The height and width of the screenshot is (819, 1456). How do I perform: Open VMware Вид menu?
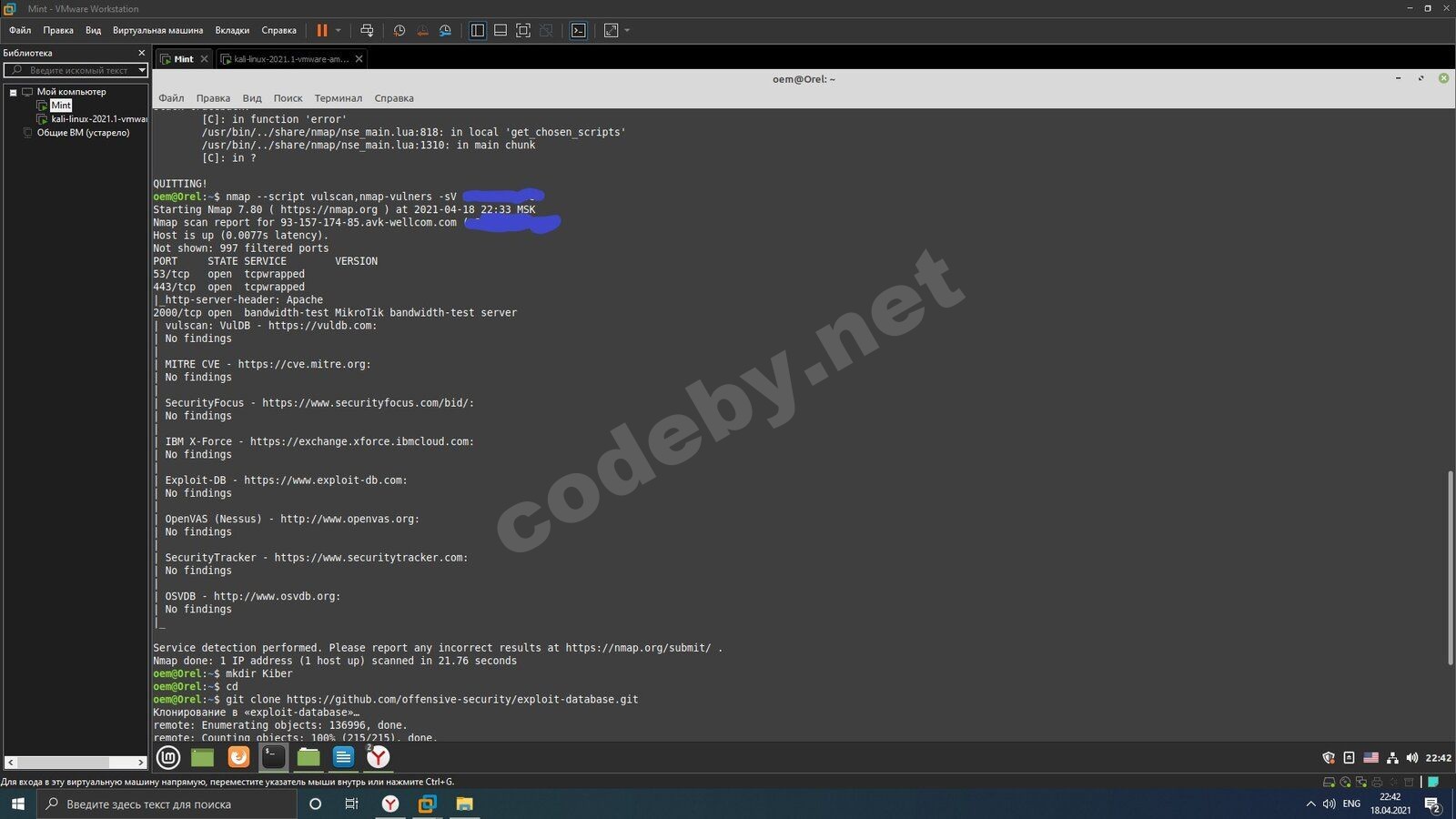tap(94, 30)
